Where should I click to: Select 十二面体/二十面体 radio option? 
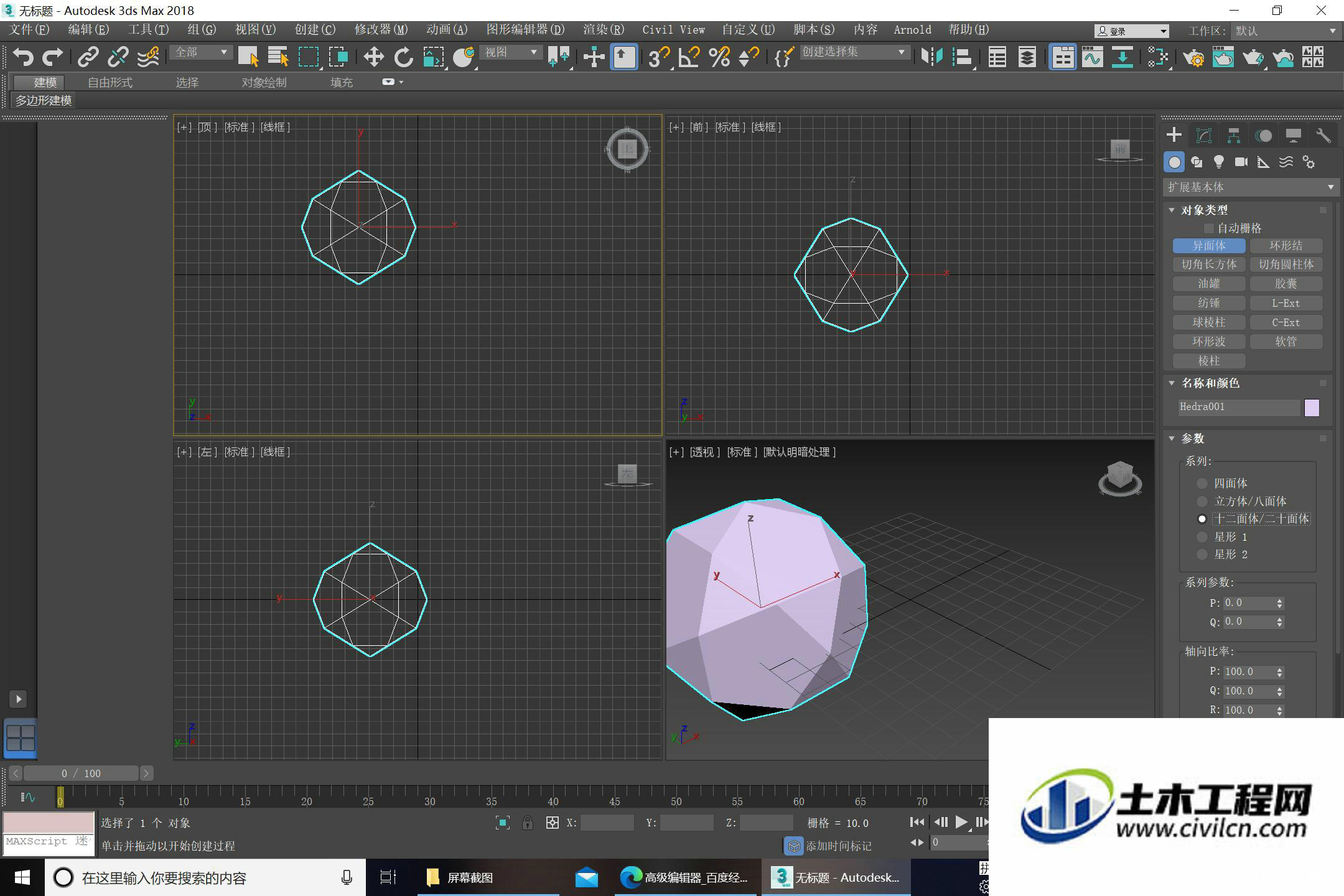[1202, 519]
